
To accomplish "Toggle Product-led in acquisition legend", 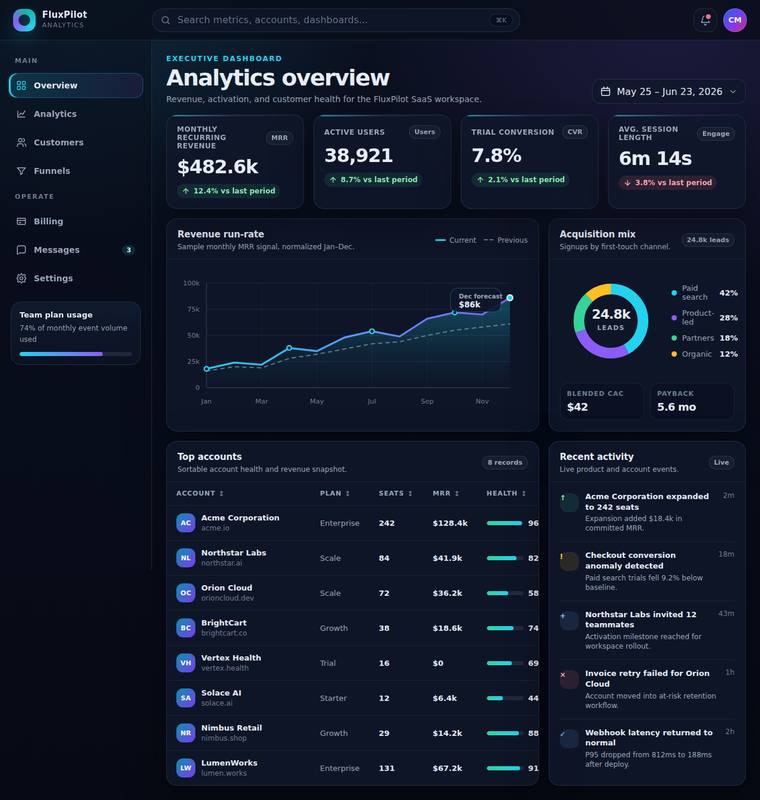I will (x=704, y=317).
